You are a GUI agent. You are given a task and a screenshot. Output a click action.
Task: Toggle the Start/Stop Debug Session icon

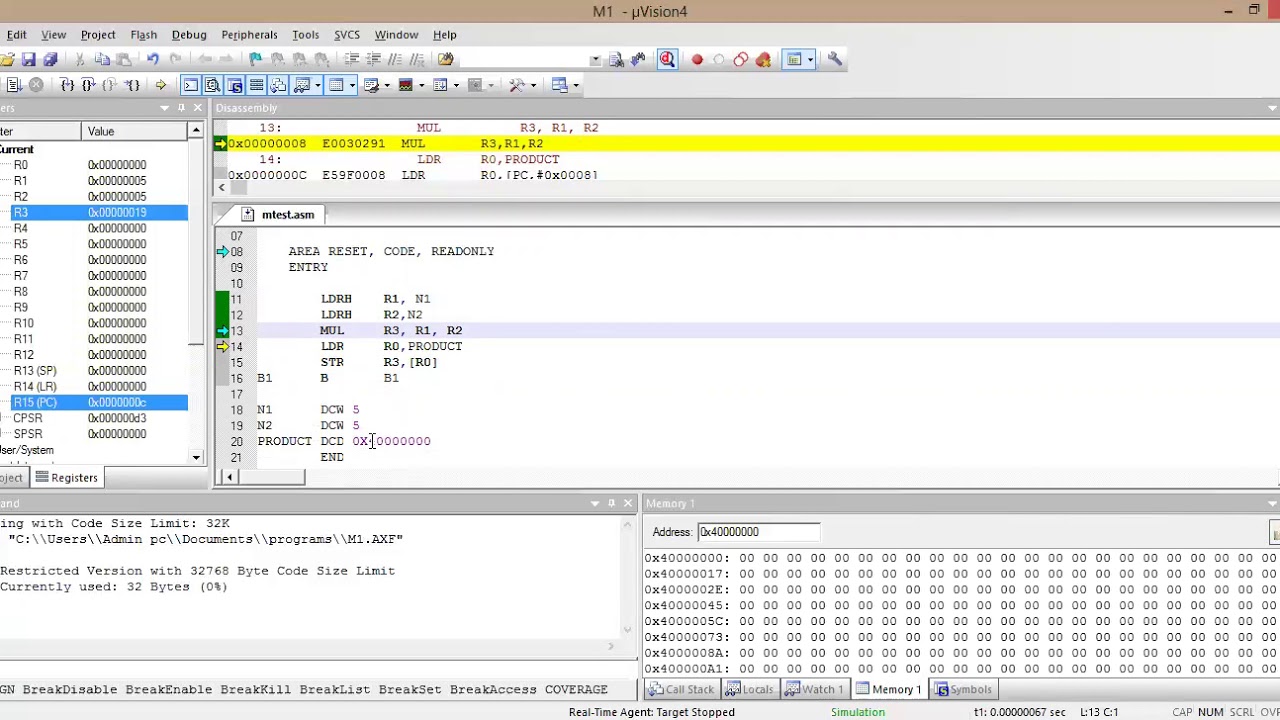[x=667, y=60]
